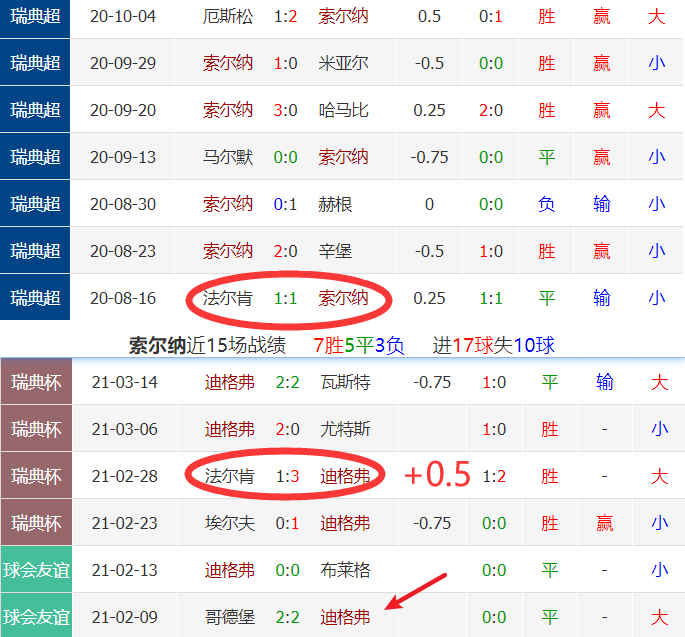Click 法尔肯 in the 20-08-16 match row
The image size is (685, 637).
click(x=227, y=298)
